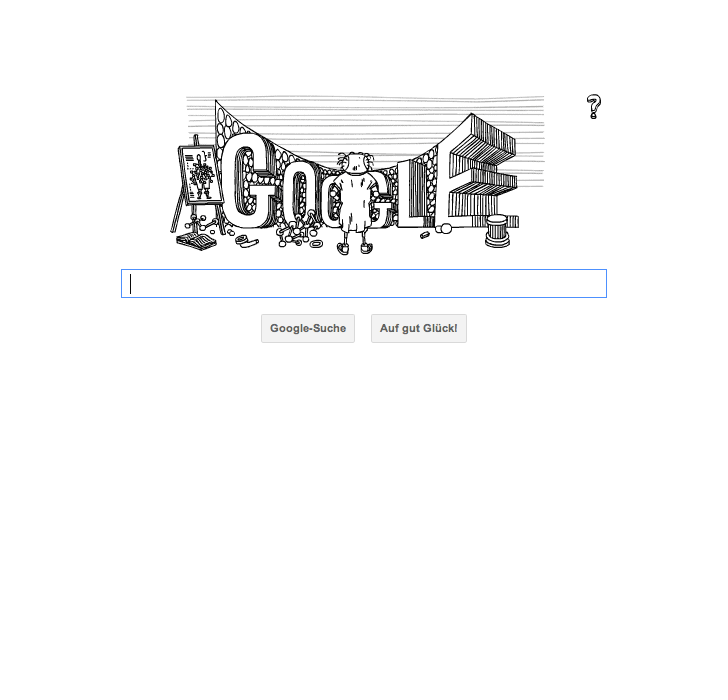This screenshot has width=728, height=700.
Task: Click the two small balls beside letter L
Action: [x=443, y=228]
